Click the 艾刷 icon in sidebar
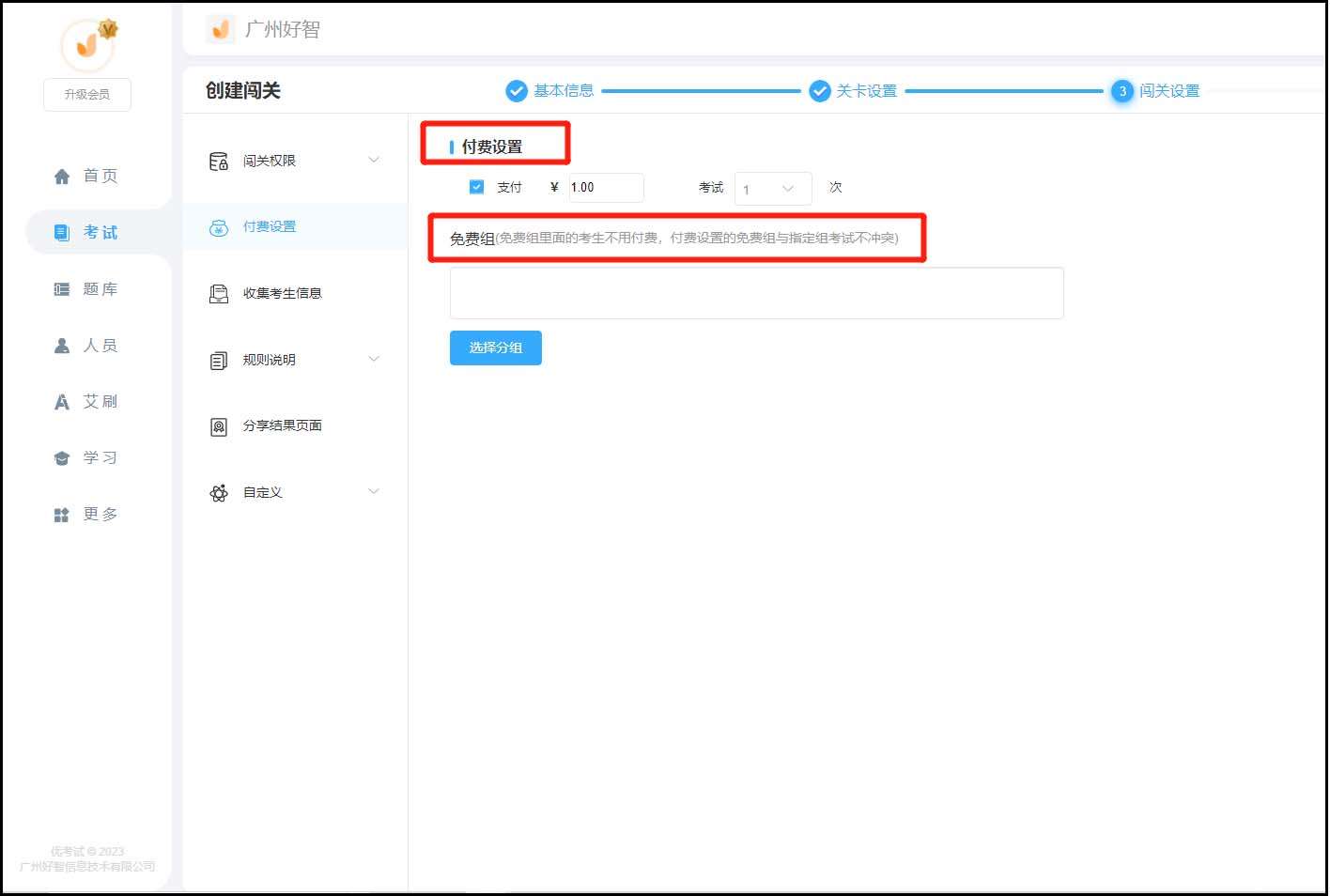 (59, 401)
